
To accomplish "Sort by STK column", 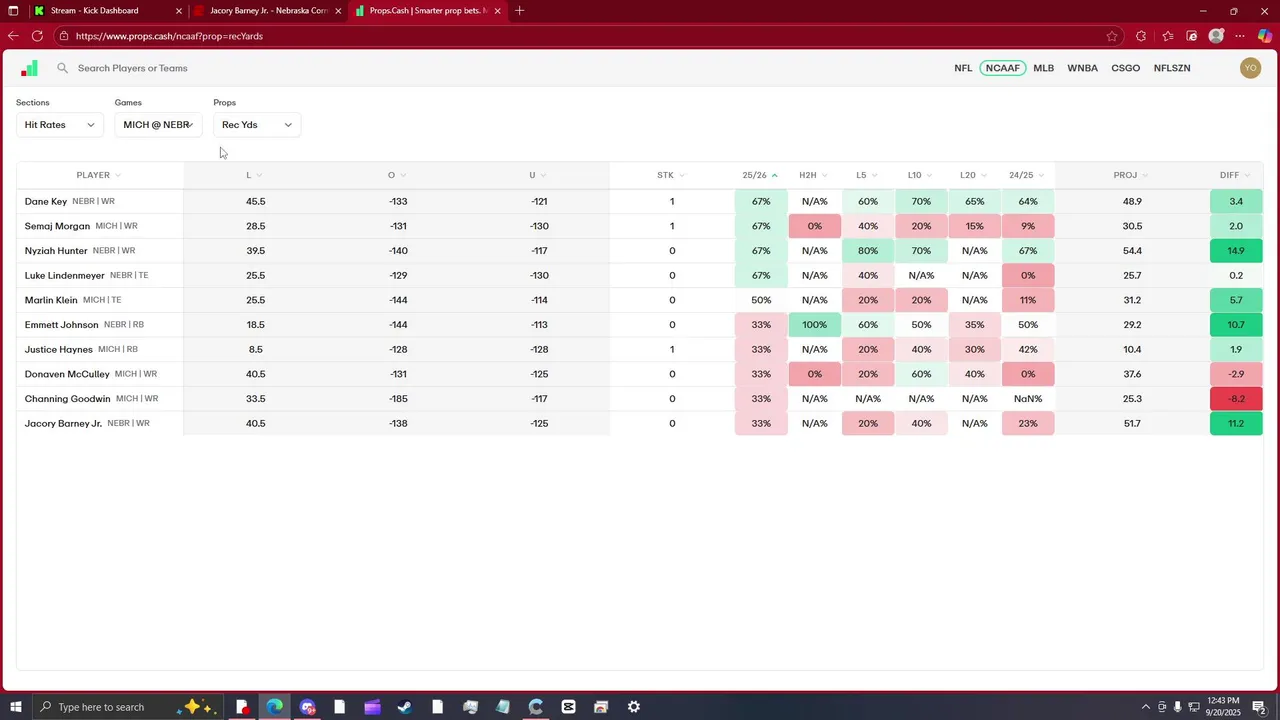I will click(671, 175).
